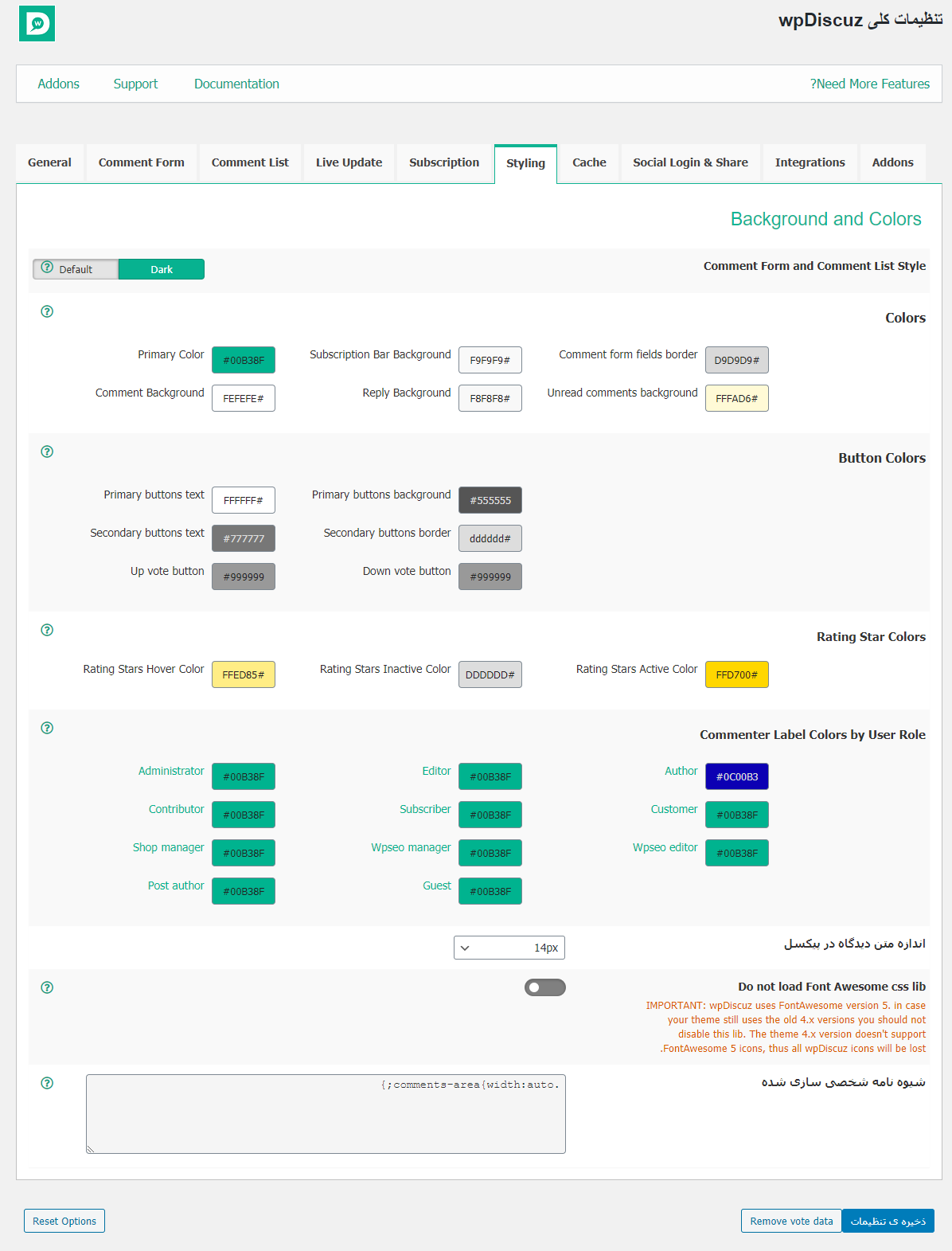Viewport: 952px width, 1251px height.
Task: Open the Cache tab
Action: tap(589, 162)
